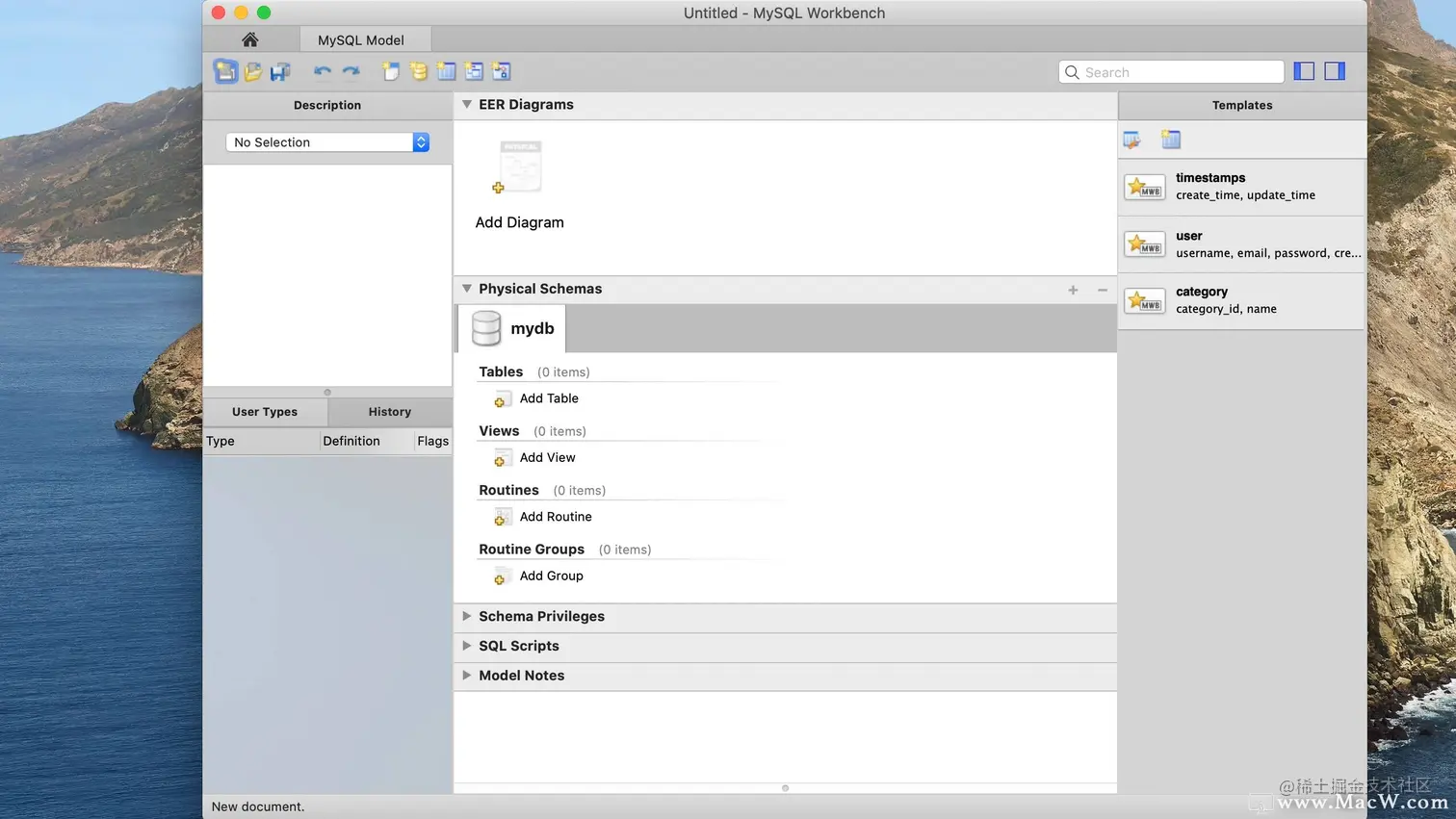1456x819 pixels.
Task: Click the Open Model folder icon
Action: 253,71
